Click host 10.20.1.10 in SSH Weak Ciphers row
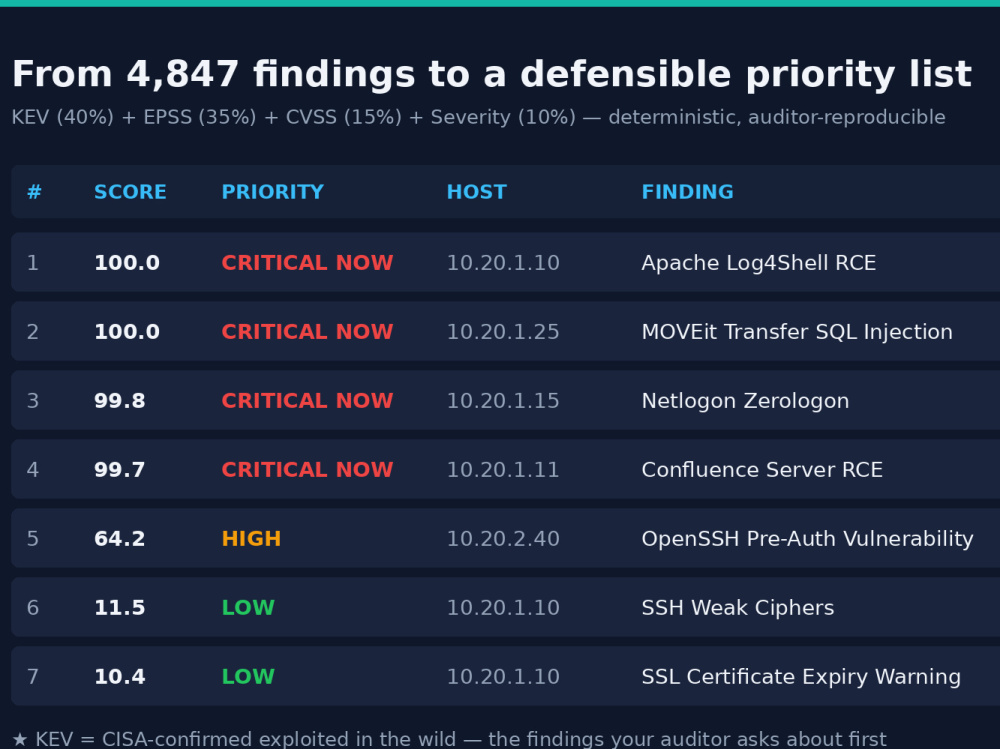Image resolution: width=1000 pixels, height=749 pixels. 503,607
